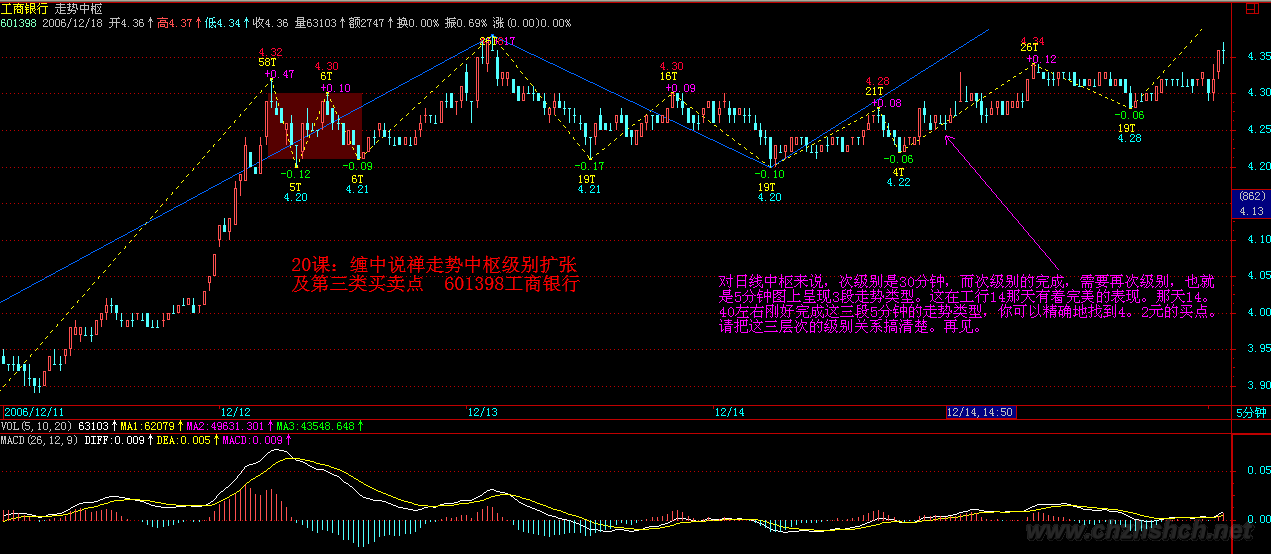Click the 5分钟 period label on the time axis
The width and height of the screenshot is (1271, 554).
[x=1249, y=412]
